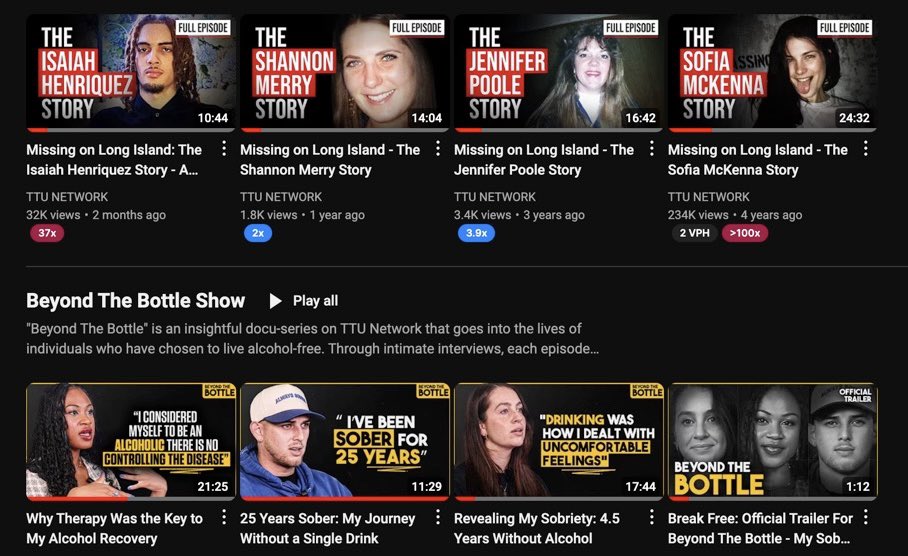Click the 17:44 duration label on sobriety video
The width and height of the screenshot is (908, 556).
point(640,486)
